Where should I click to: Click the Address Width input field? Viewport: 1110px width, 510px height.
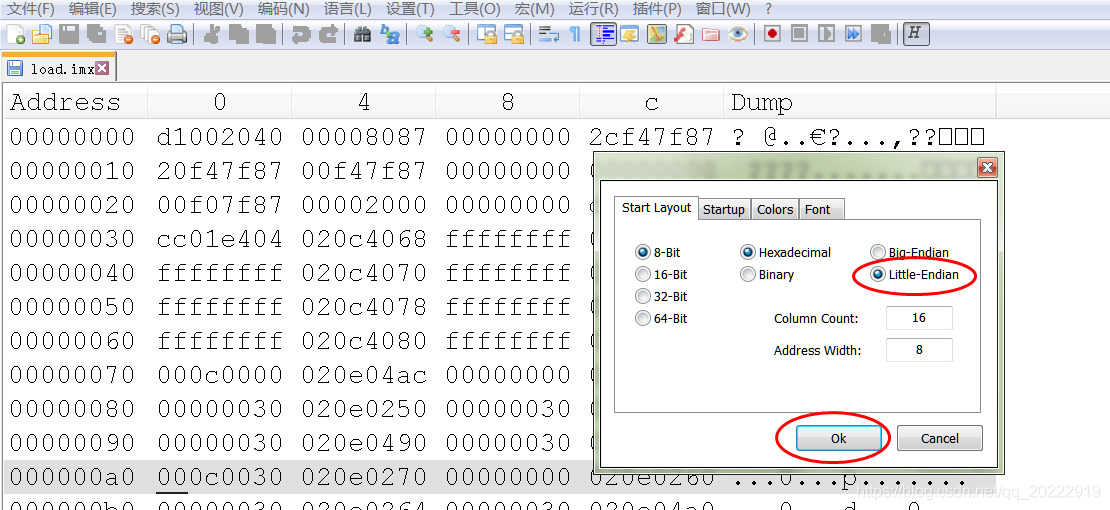pos(919,350)
